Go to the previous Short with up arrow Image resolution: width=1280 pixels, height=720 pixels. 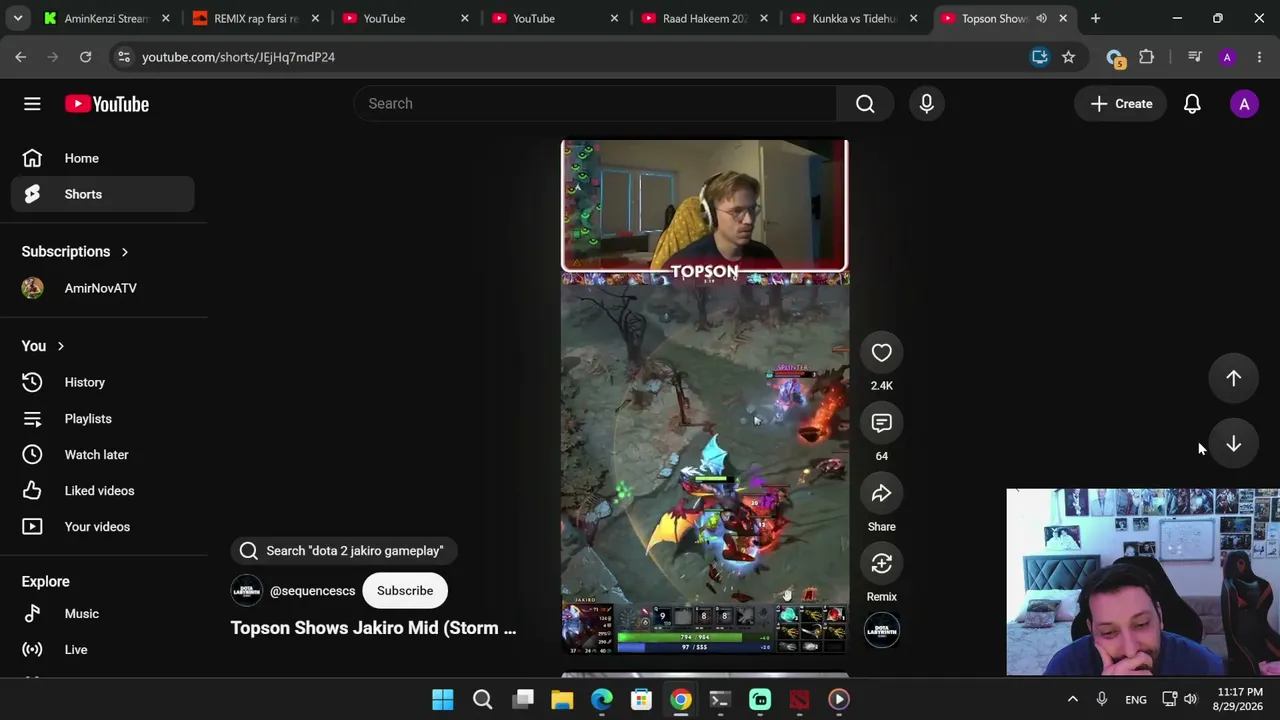click(1233, 378)
